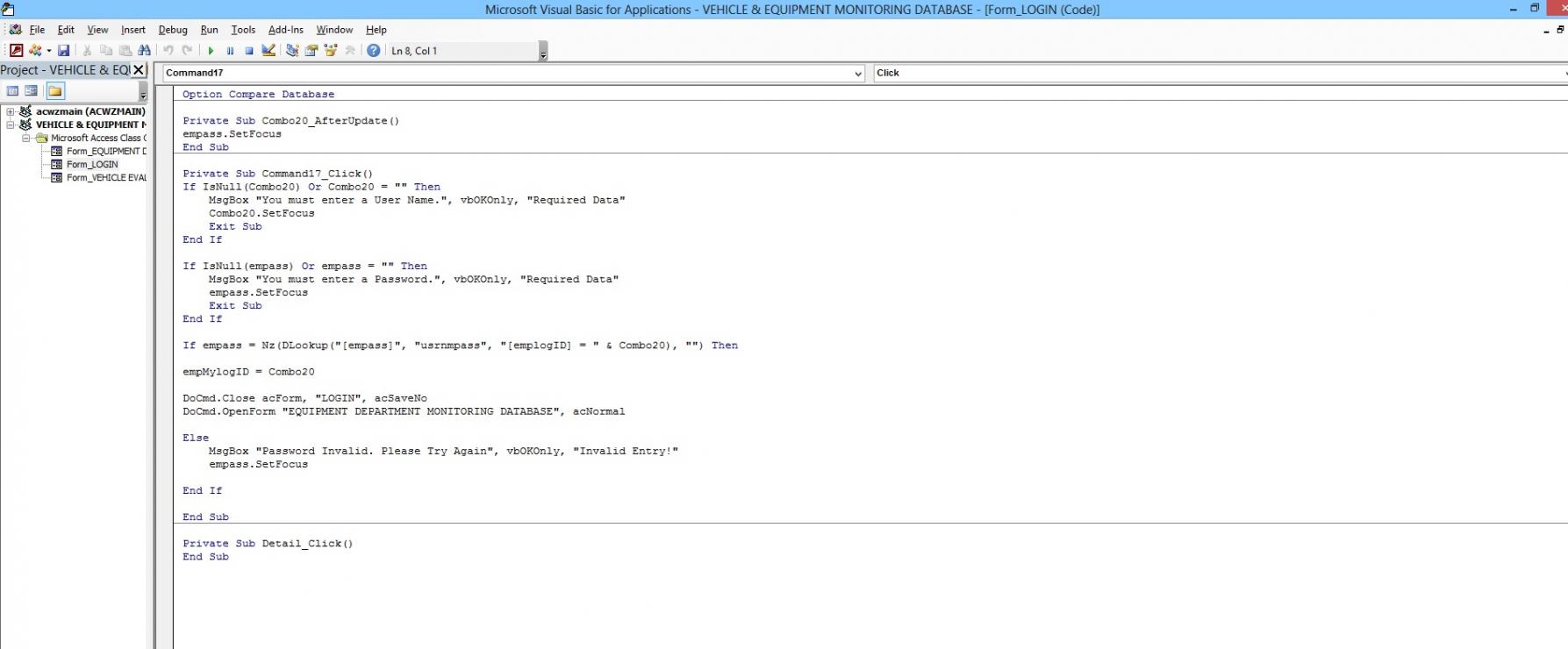Open the Window menu
Image resolution: width=1568 pixels, height=649 pixels.
tap(334, 30)
